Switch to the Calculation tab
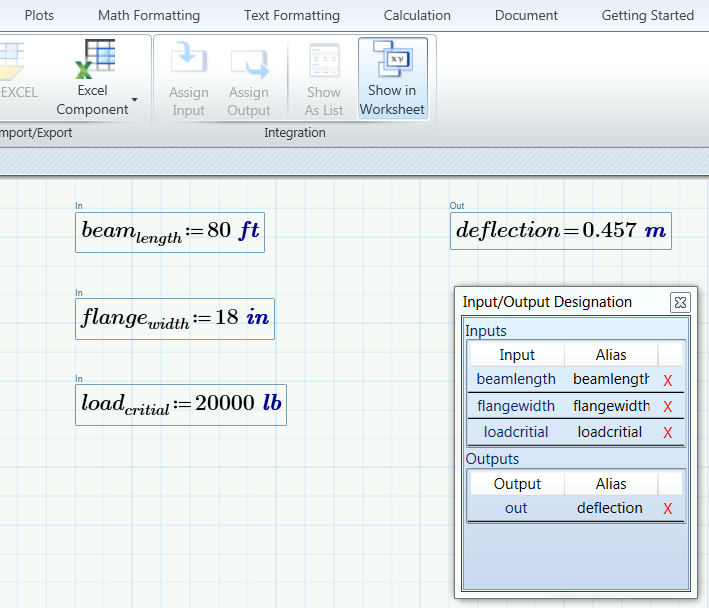The width and height of the screenshot is (709, 608). 417,15
